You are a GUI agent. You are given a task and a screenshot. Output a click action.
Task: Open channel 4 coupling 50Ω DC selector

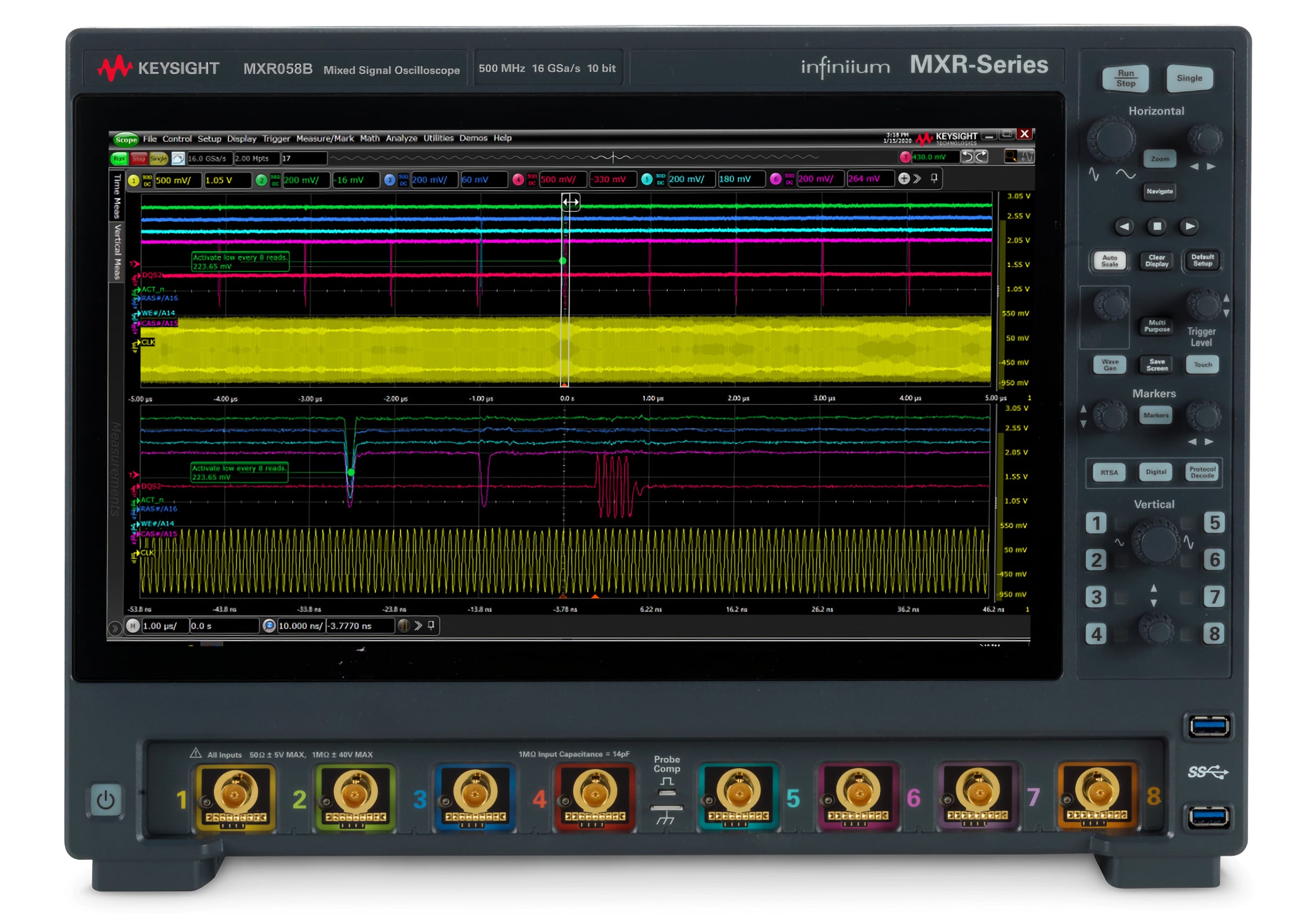point(532,180)
